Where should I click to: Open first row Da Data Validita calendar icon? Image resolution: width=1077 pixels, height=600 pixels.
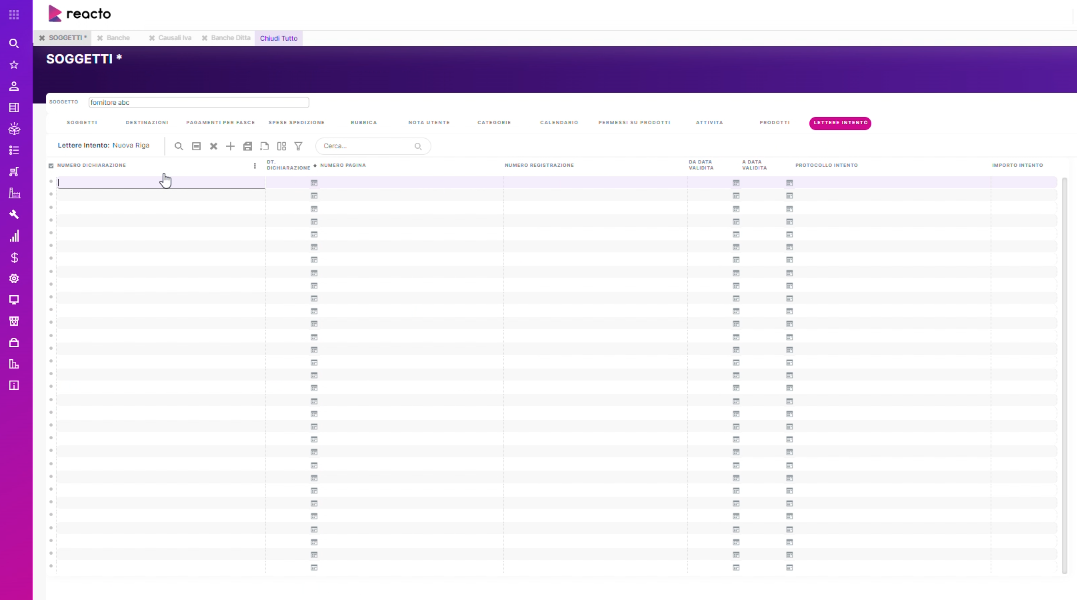[x=736, y=183]
